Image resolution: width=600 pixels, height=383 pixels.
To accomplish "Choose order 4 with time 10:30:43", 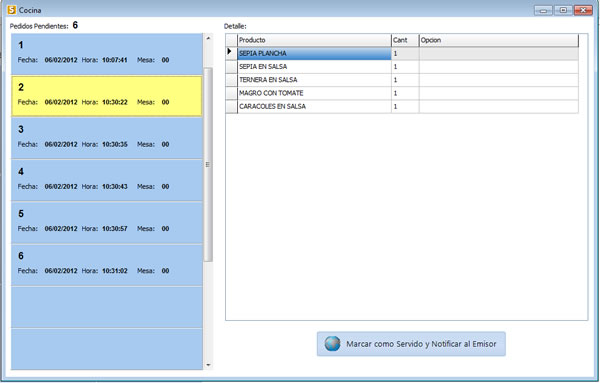I will click(x=107, y=180).
